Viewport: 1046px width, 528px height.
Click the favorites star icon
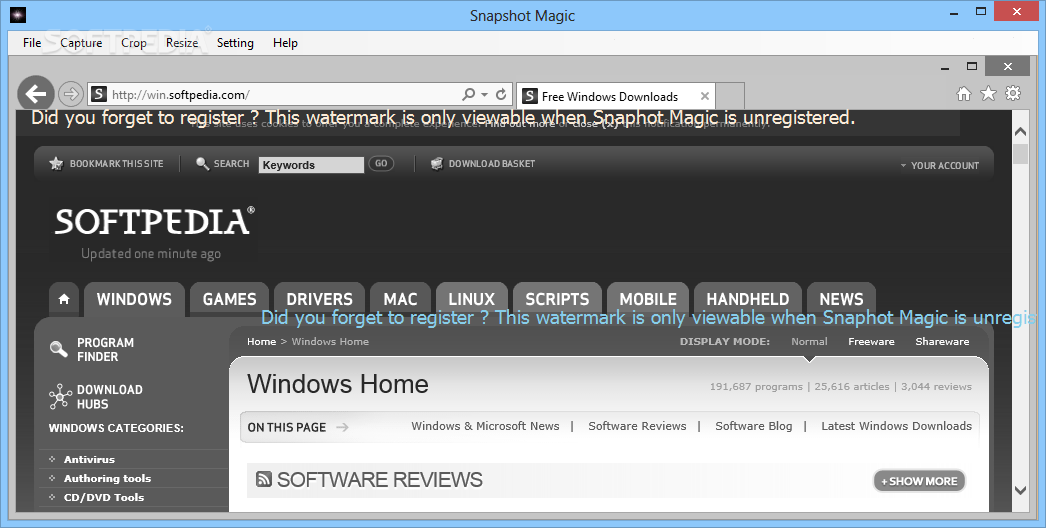(x=988, y=93)
